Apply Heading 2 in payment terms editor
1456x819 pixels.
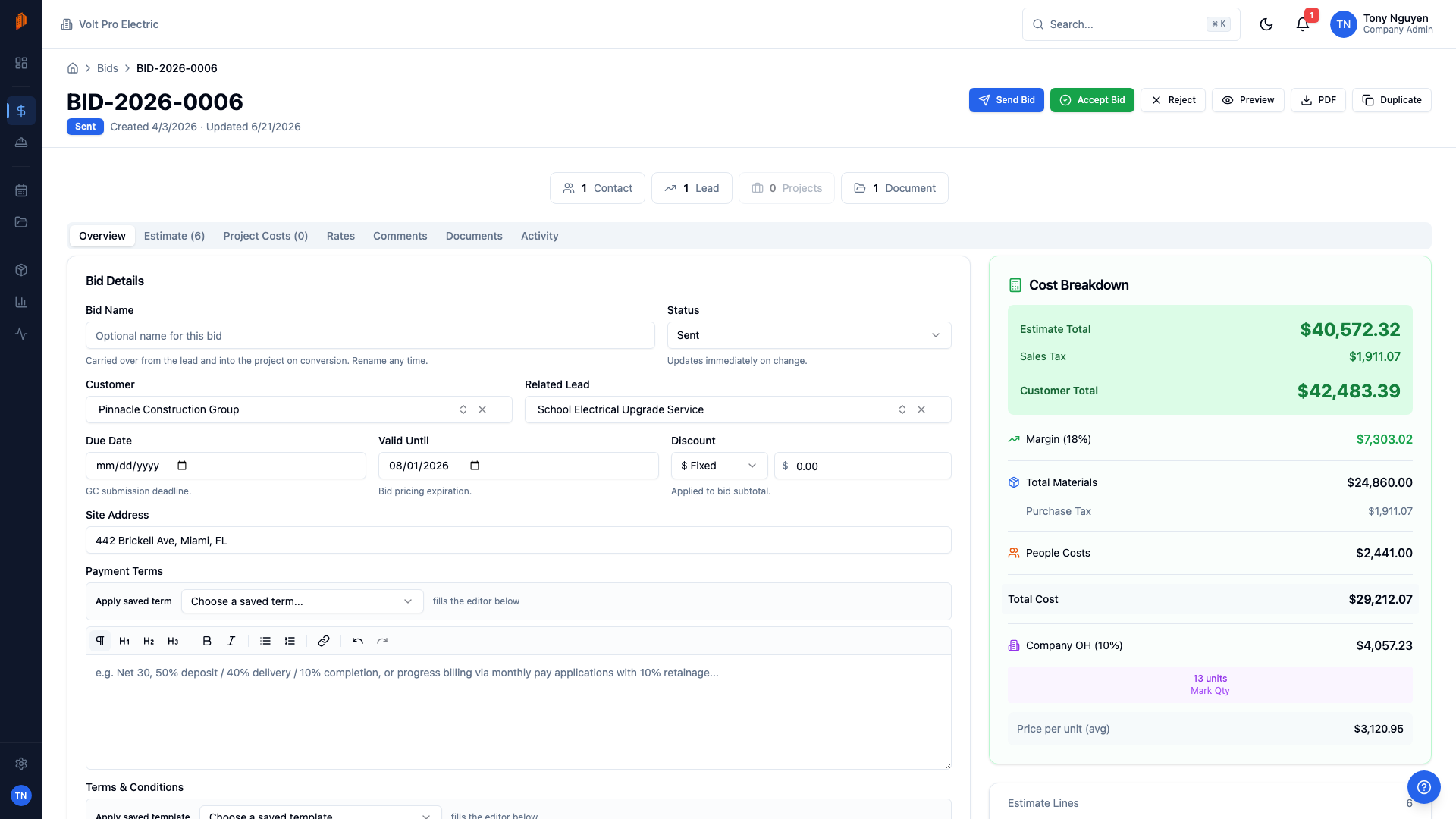click(x=149, y=641)
